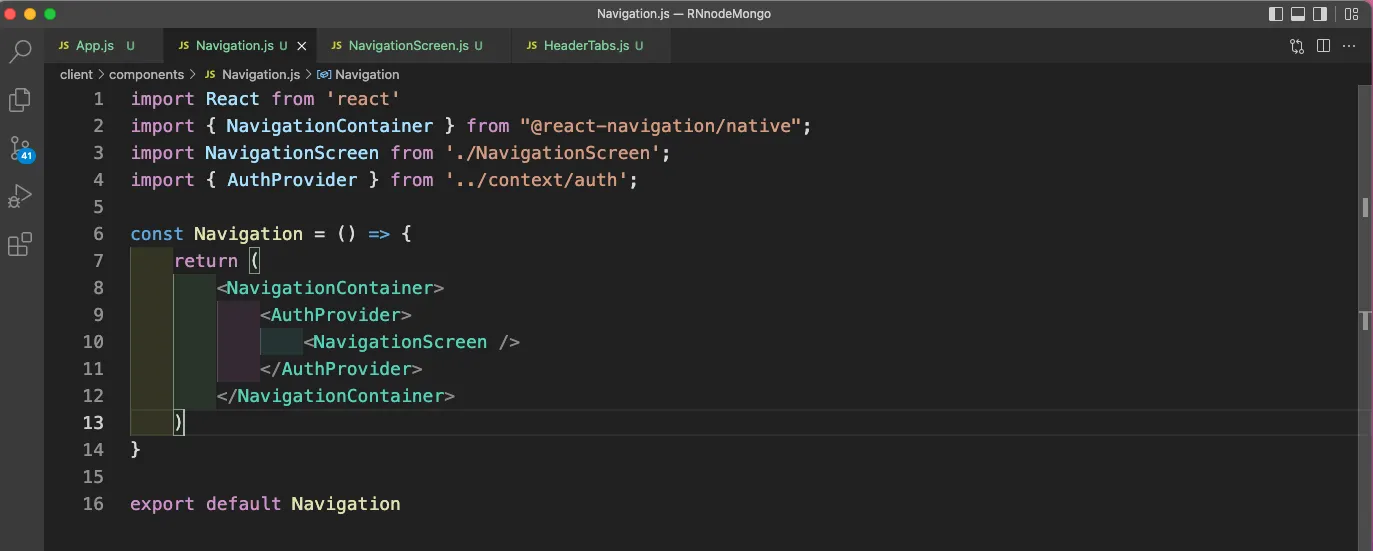Click the symbol icon before Navigation breadcrumb

point(324,74)
